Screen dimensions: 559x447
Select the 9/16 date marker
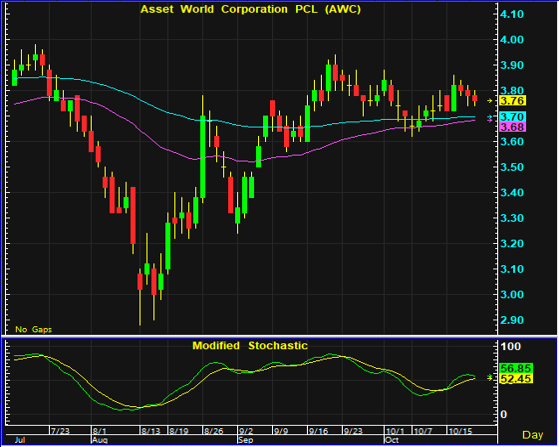pos(318,431)
